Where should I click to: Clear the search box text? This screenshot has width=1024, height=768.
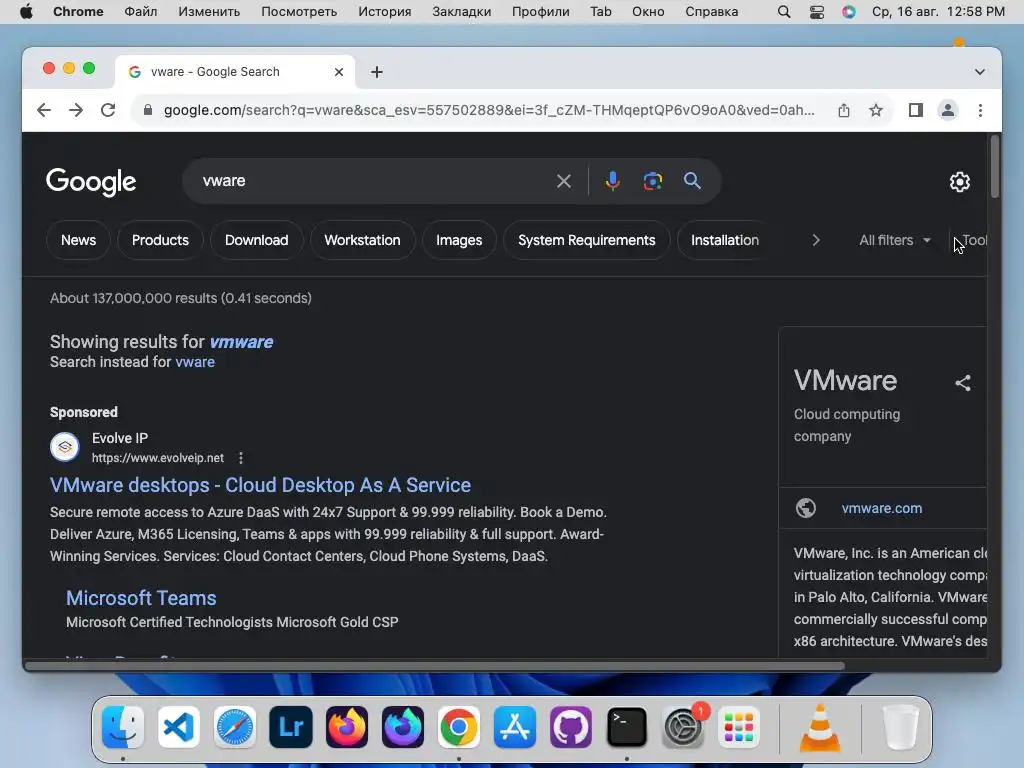coord(564,181)
